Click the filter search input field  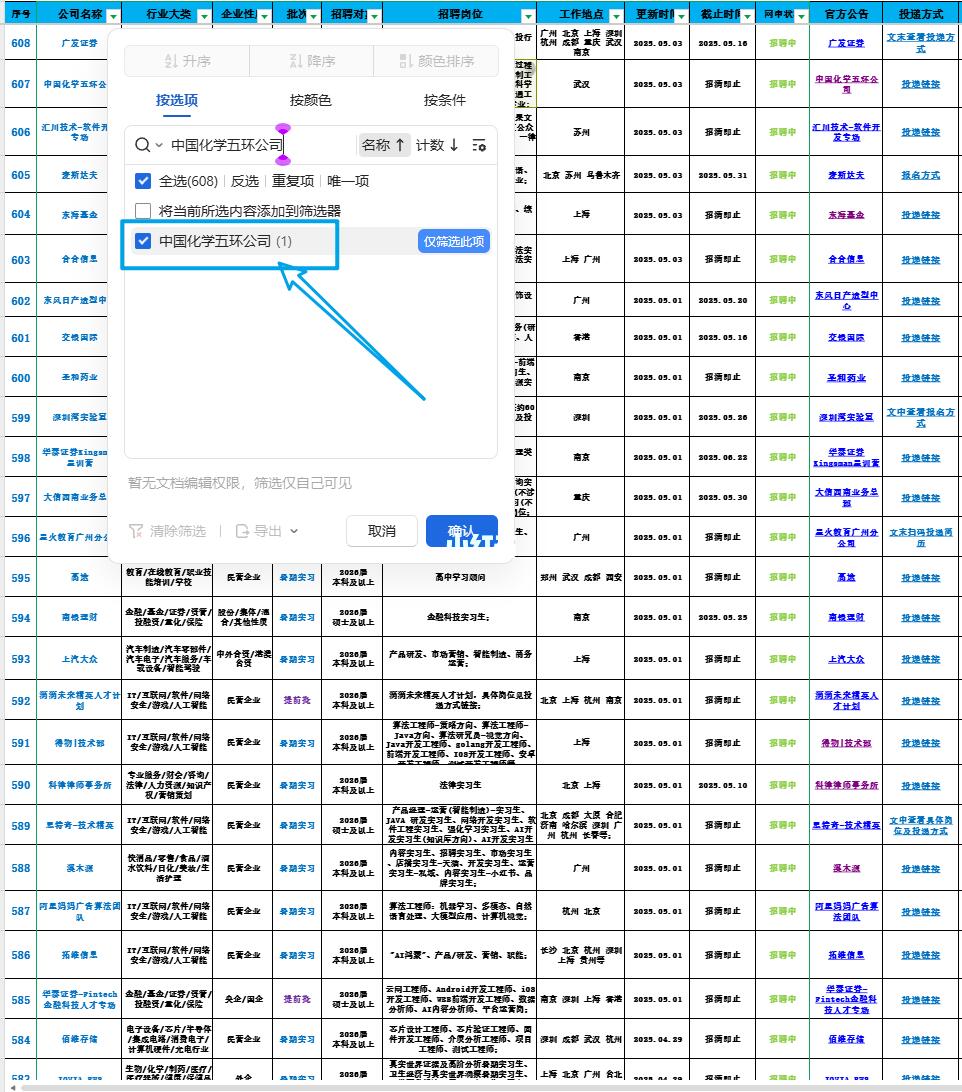point(261,145)
